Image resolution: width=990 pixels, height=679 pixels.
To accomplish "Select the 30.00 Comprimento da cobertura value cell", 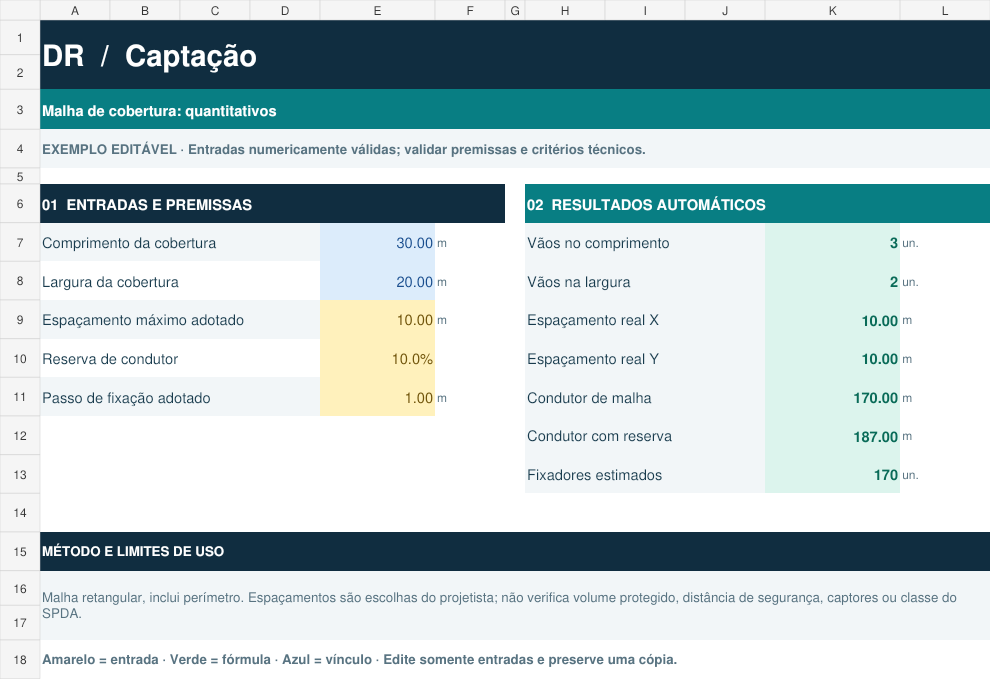I will pos(377,243).
